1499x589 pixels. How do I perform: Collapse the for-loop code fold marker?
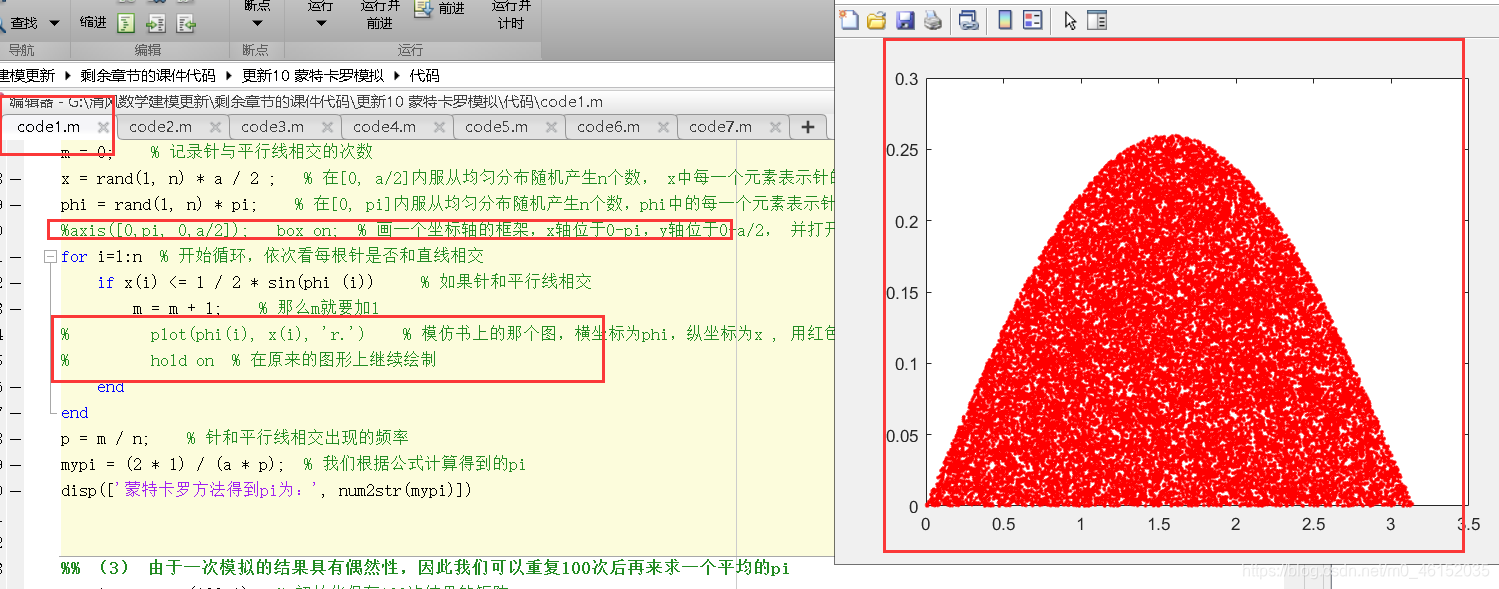[50, 257]
